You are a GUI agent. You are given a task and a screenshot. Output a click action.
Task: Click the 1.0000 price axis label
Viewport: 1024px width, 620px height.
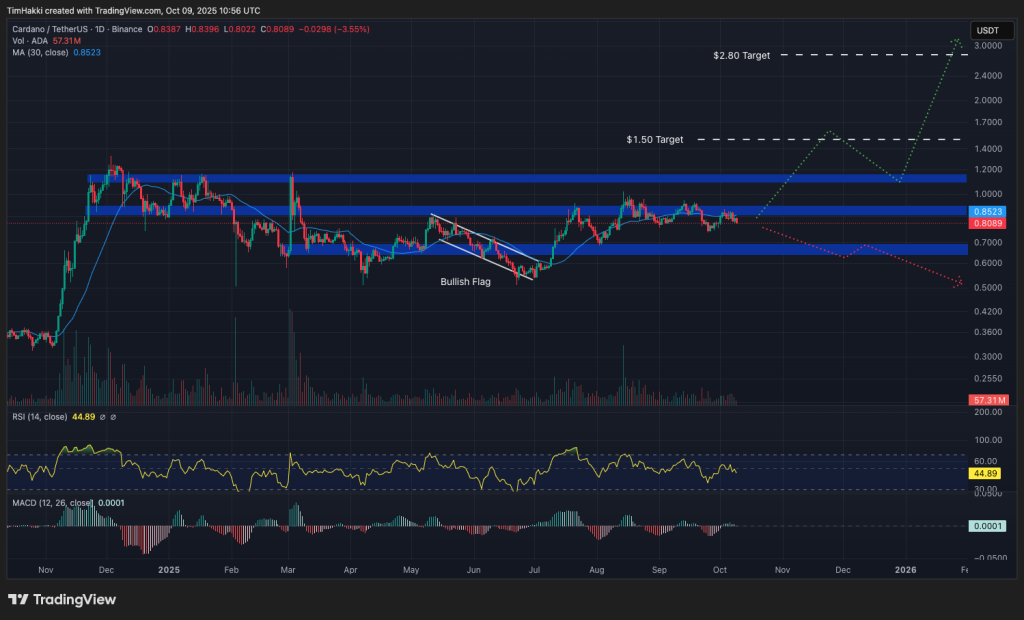987,194
